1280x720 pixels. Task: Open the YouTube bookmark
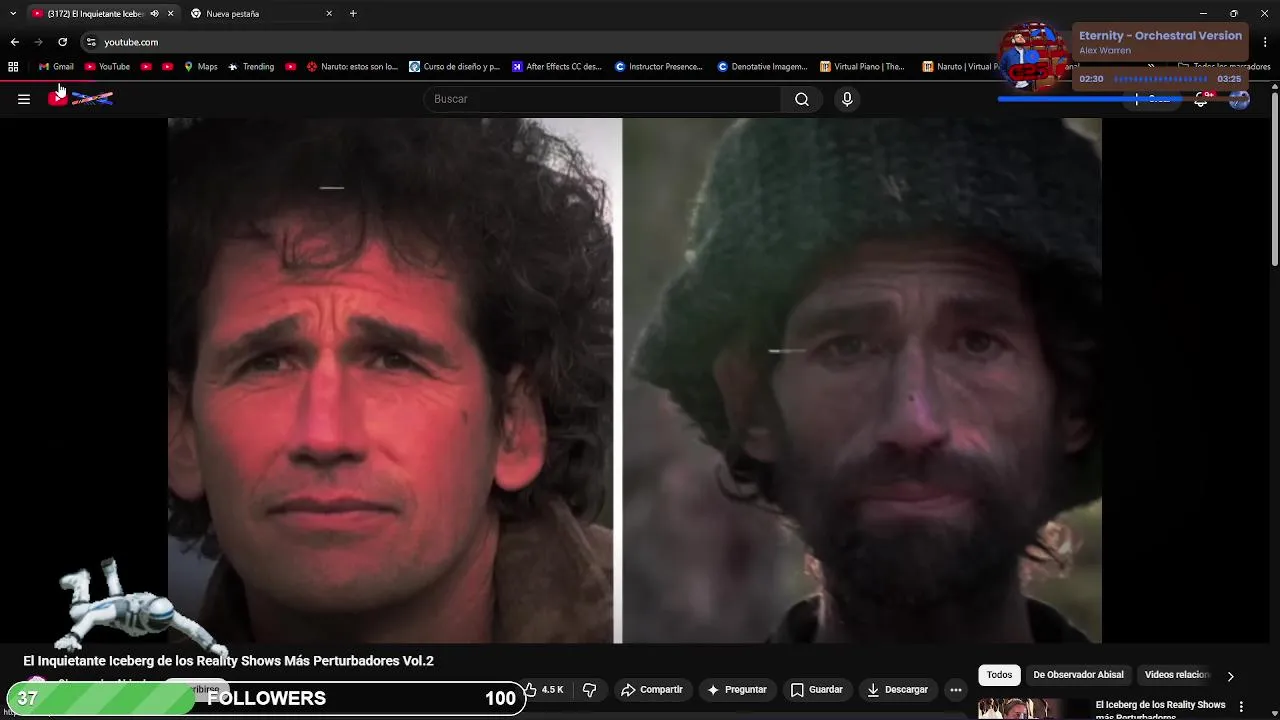(107, 67)
